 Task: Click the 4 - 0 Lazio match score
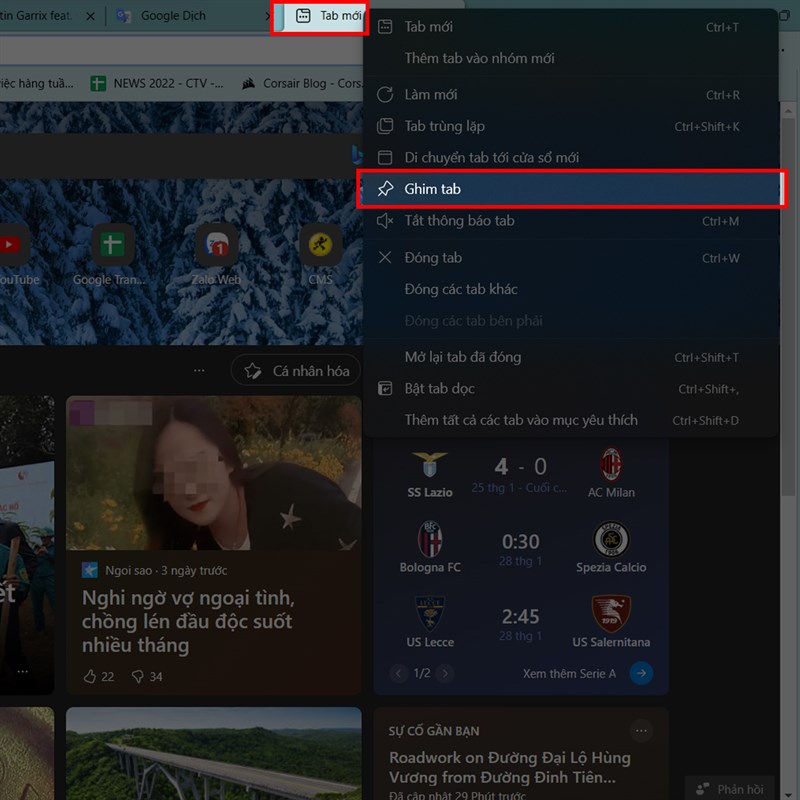click(520, 466)
